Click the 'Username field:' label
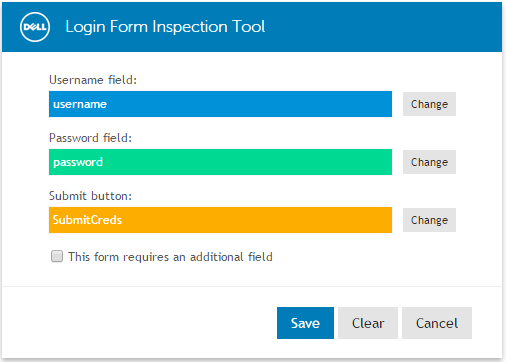 click(x=93, y=80)
